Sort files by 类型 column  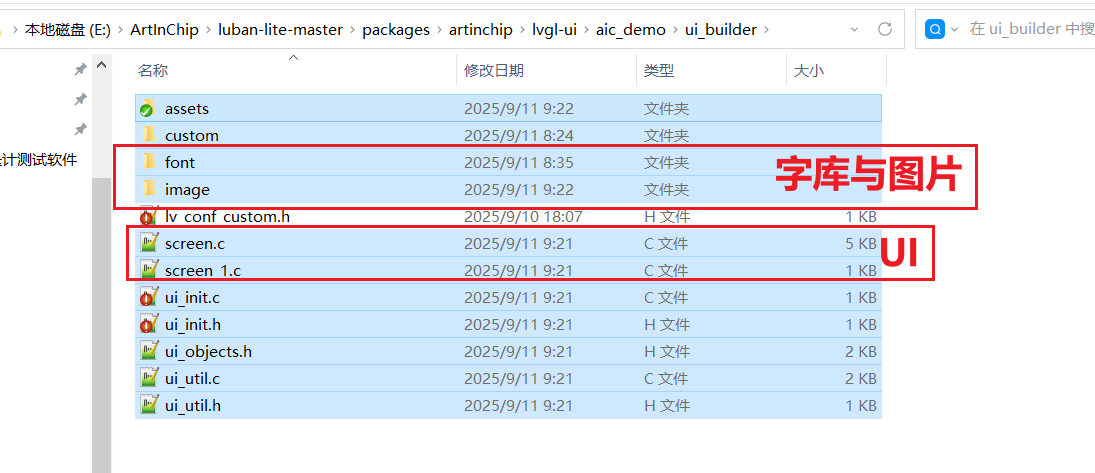click(x=659, y=71)
